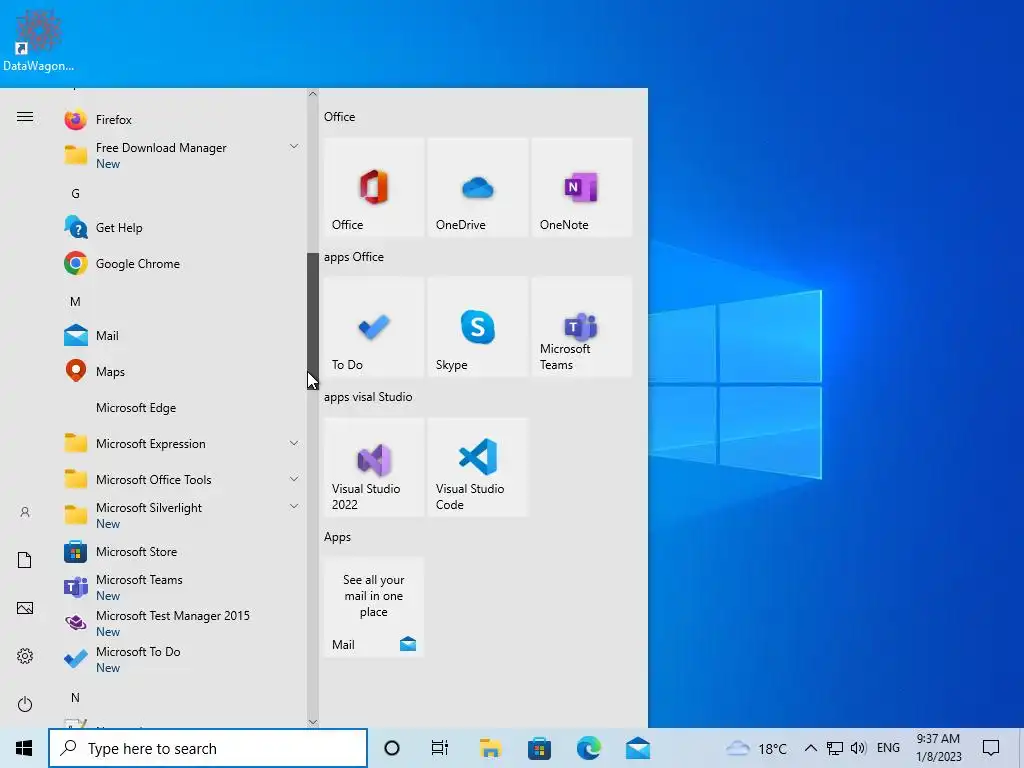Click the 'apps Office' group header
Image resolution: width=1024 pixels, height=768 pixels.
coord(354,257)
